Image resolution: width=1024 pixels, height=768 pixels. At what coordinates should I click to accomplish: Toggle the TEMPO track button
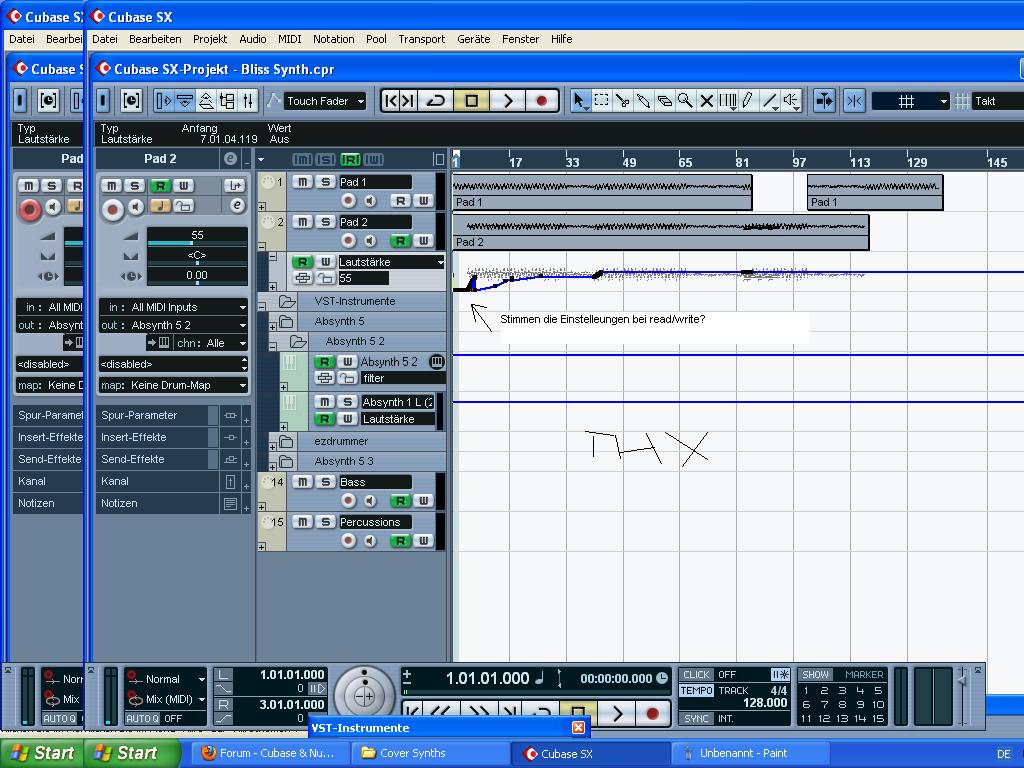696,690
